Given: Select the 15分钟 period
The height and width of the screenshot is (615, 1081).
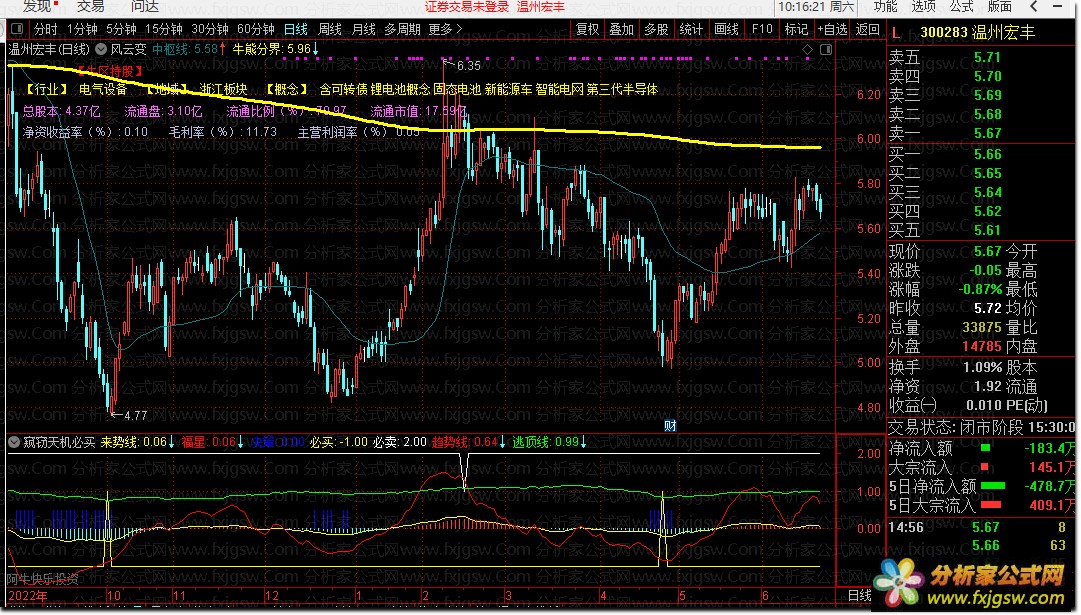Looking at the screenshot, I should (x=163, y=29).
